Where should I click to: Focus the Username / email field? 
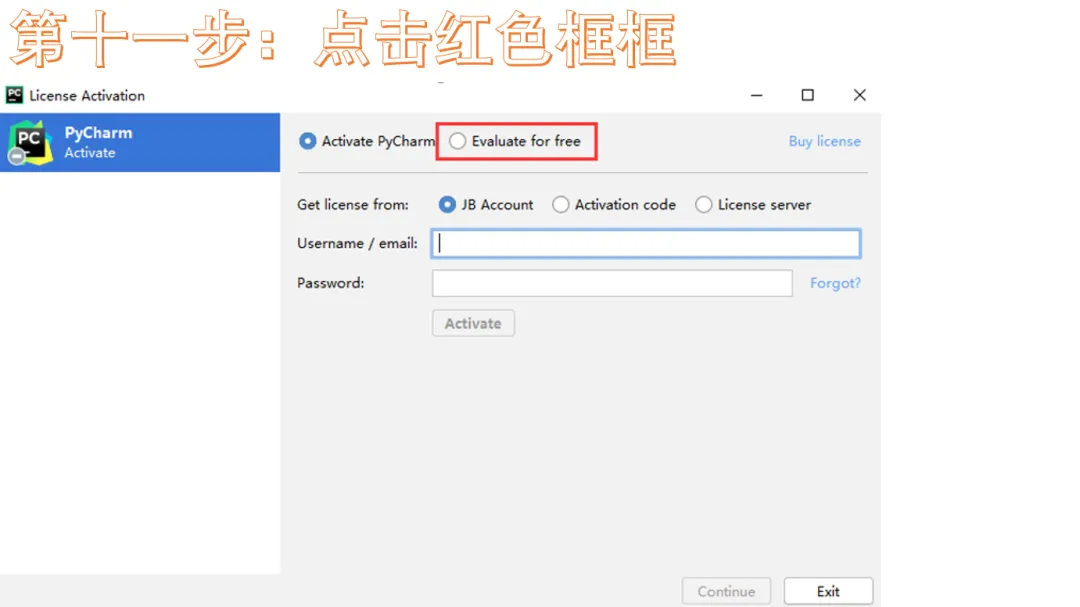646,243
